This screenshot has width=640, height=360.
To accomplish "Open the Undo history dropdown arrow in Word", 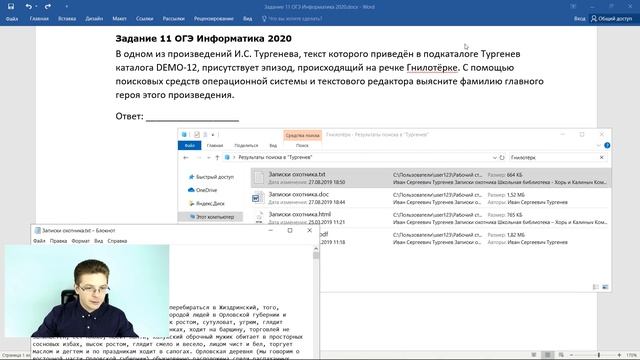I will pyautogui.click(x=36, y=7).
